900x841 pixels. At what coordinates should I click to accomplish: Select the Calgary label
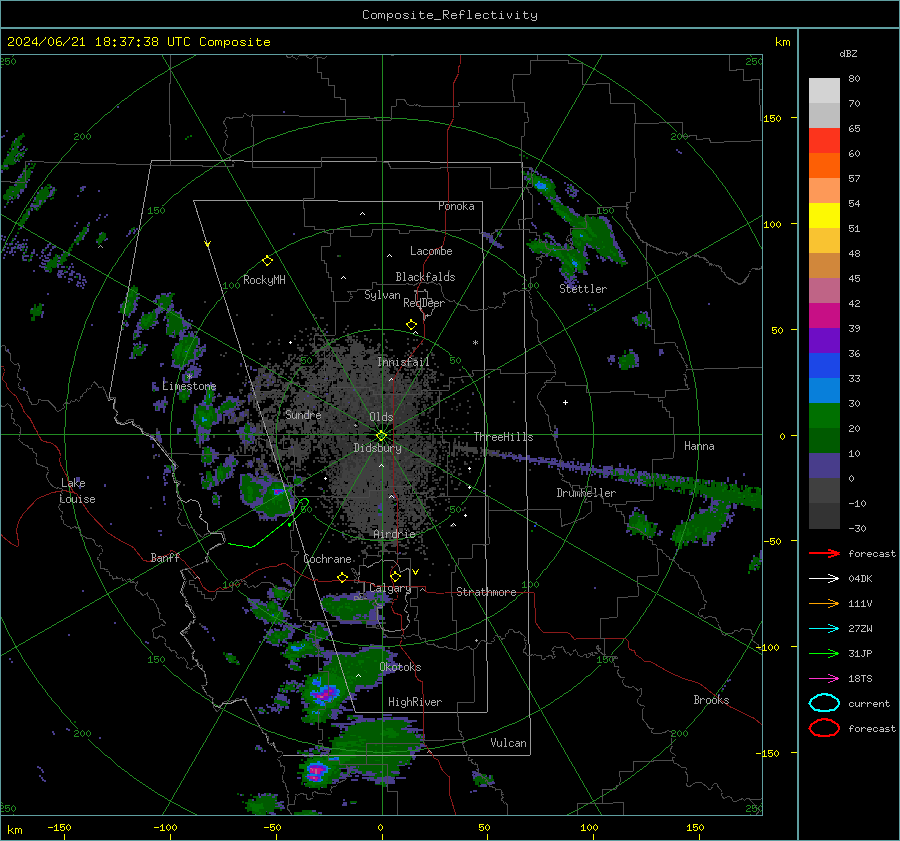click(390, 588)
